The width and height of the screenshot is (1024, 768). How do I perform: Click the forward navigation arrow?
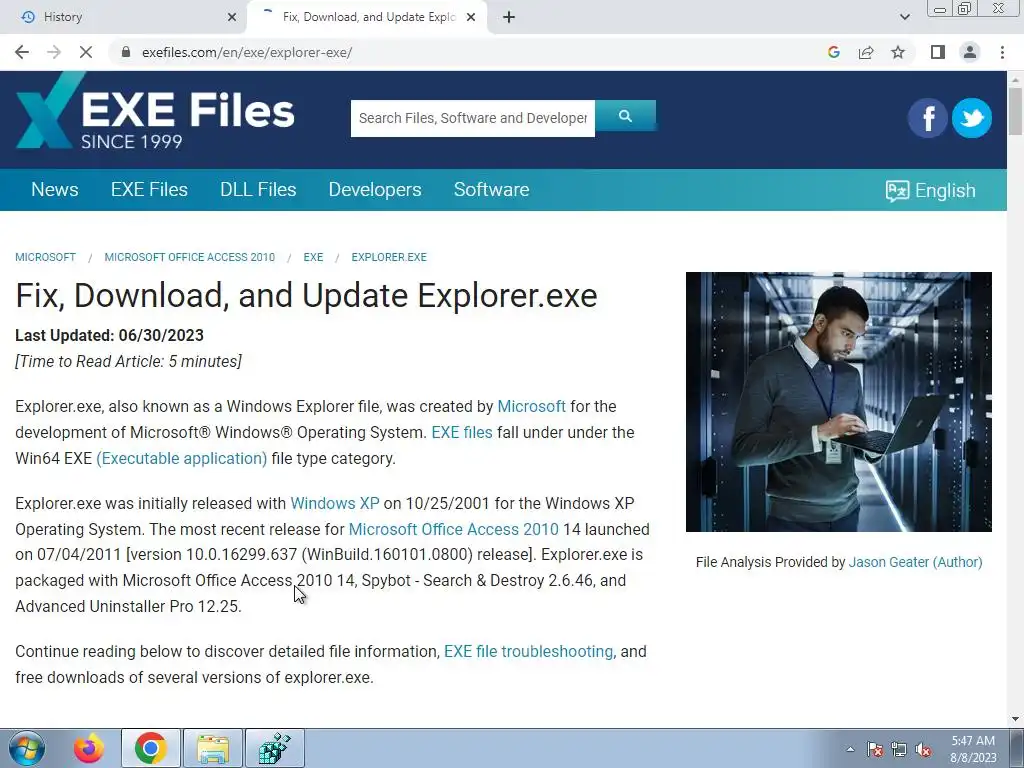54,52
